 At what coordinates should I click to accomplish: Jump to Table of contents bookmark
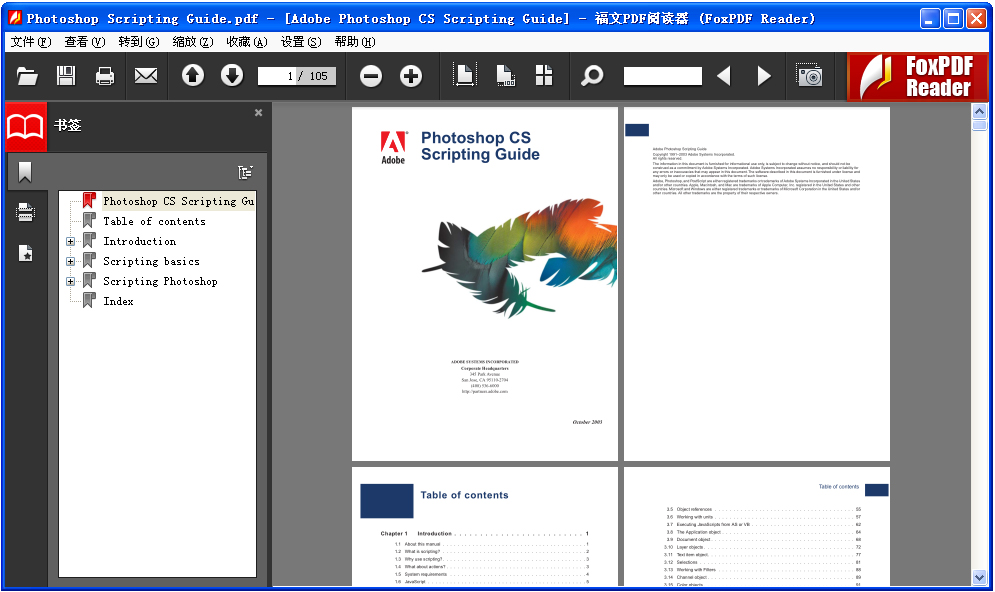pos(154,221)
